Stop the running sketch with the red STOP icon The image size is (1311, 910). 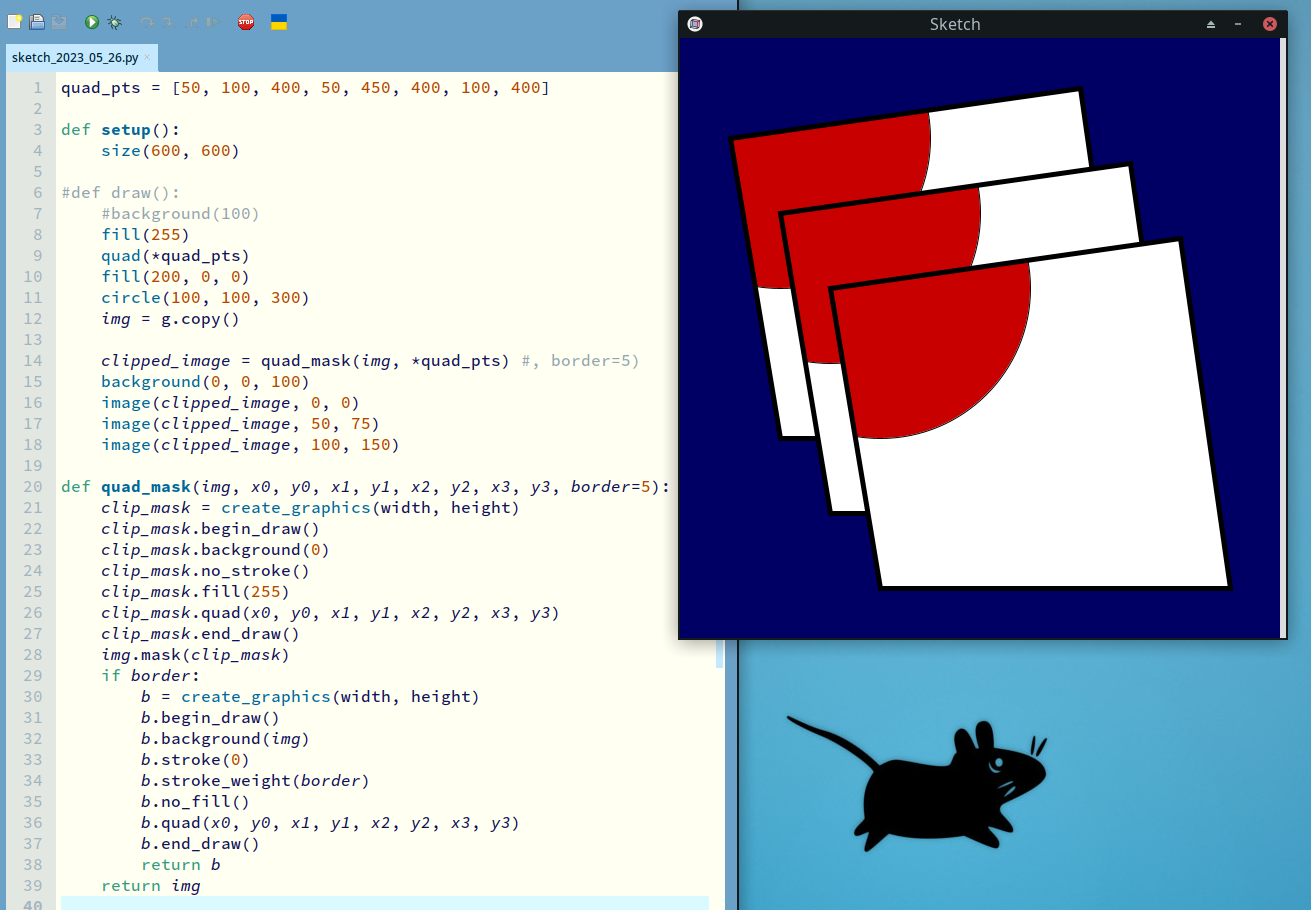246,22
